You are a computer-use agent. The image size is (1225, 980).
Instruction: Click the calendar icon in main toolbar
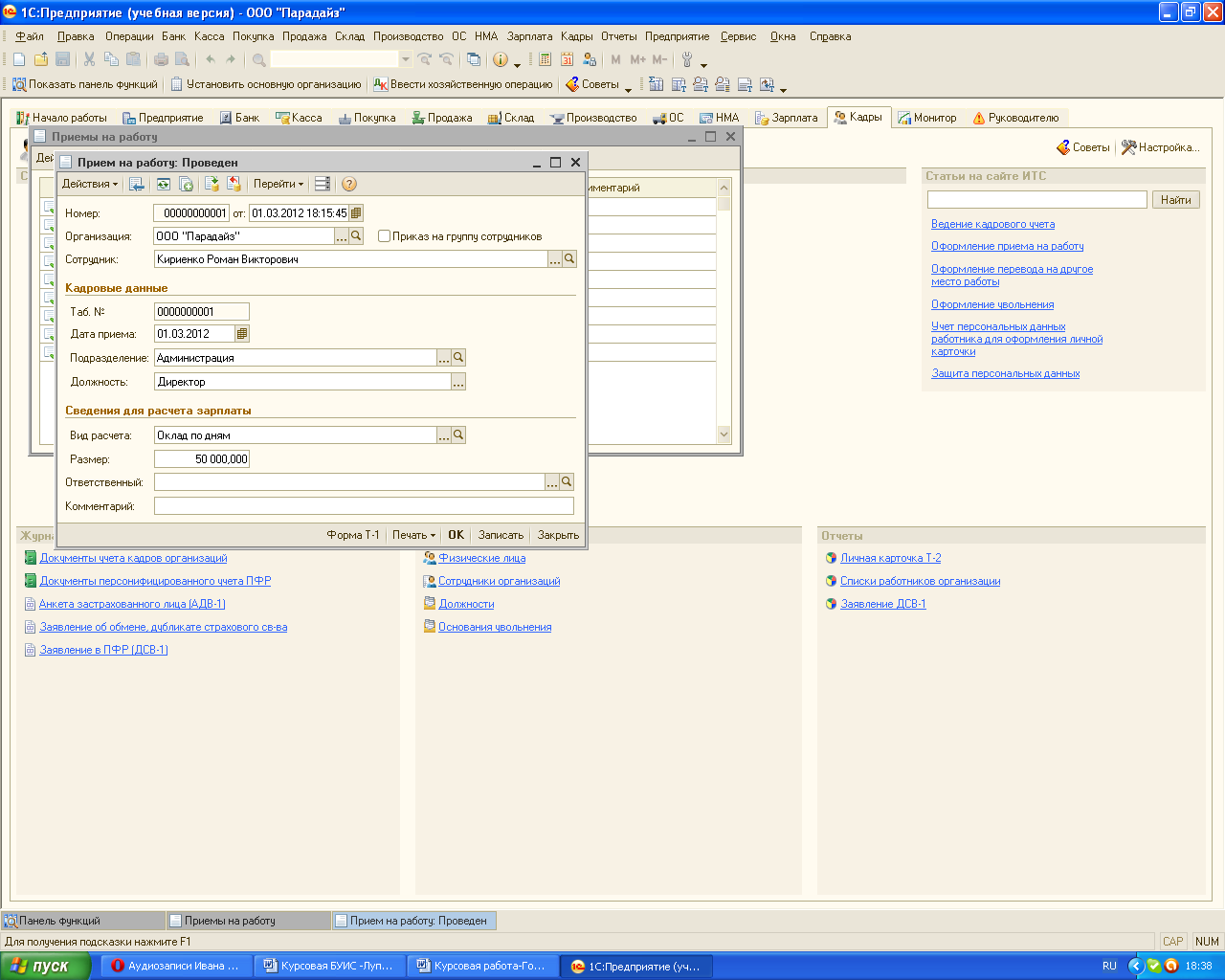coord(567,59)
